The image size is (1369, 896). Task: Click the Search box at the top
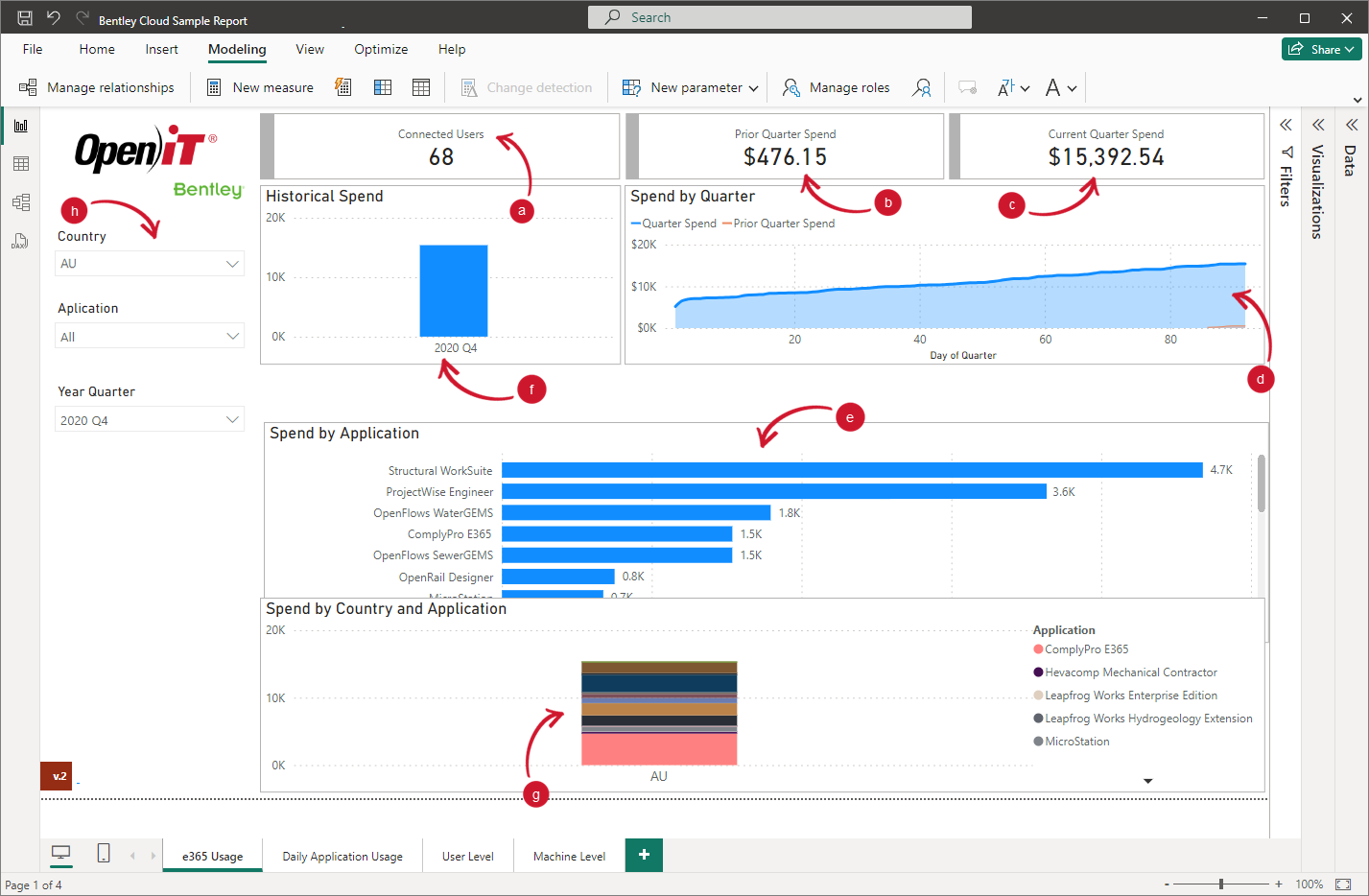pos(779,16)
